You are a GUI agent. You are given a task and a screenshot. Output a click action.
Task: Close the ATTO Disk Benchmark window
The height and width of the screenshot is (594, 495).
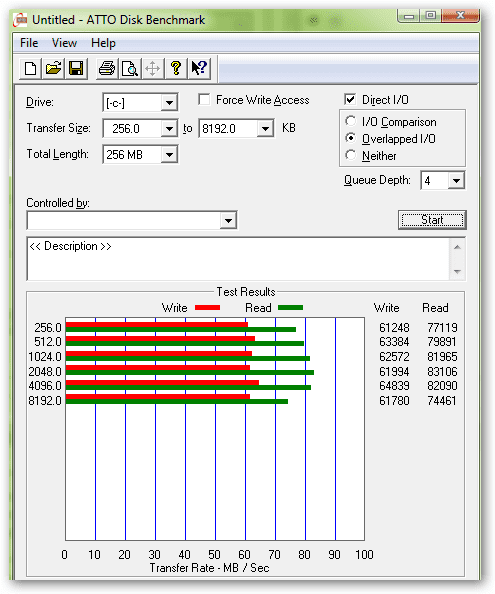[460, 16]
